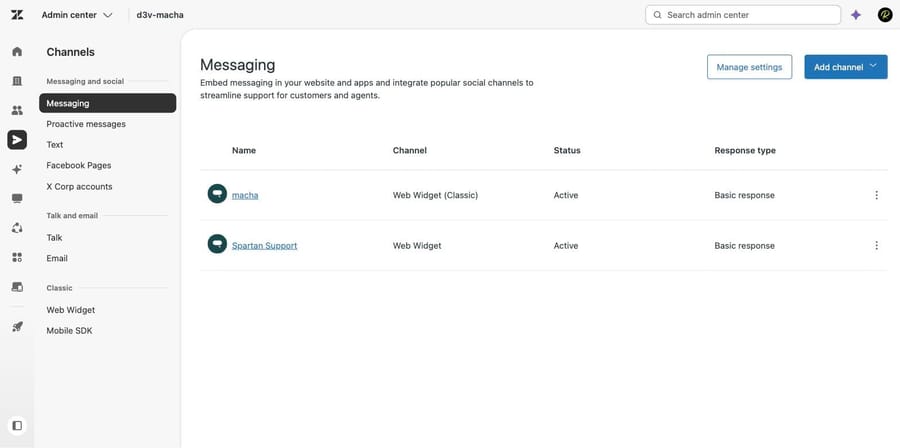This screenshot has height=448, width=900.
Task: Expand the Admin center dropdown
Action: click(77, 15)
